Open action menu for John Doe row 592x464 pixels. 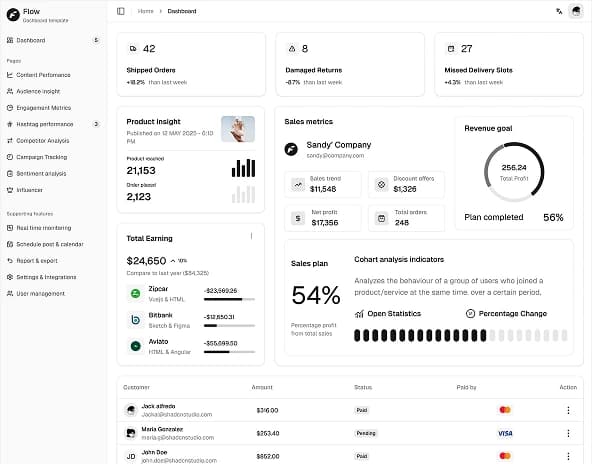click(x=568, y=456)
